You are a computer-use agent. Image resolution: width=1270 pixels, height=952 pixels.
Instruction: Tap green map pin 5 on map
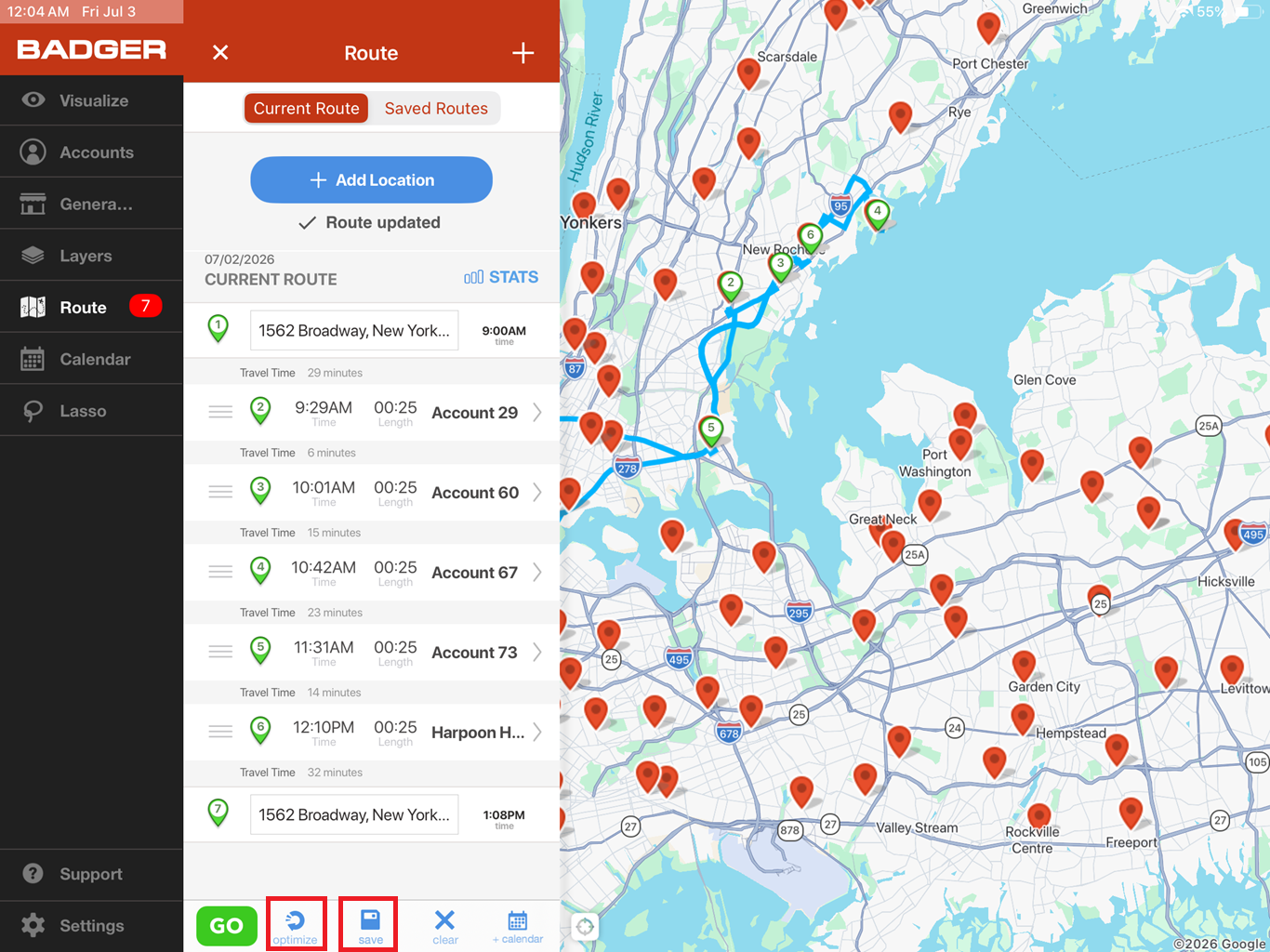(x=711, y=431)
